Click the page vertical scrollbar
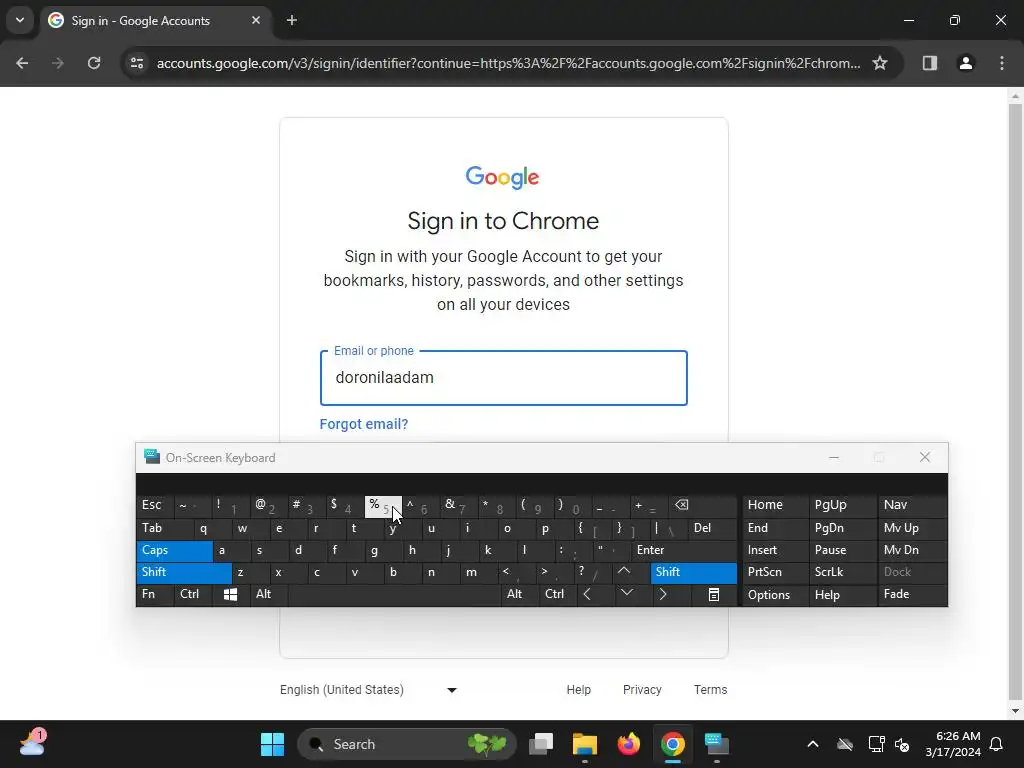Image resolution: width=1024 pixels, height=768 pixels. click(1015, 404)
